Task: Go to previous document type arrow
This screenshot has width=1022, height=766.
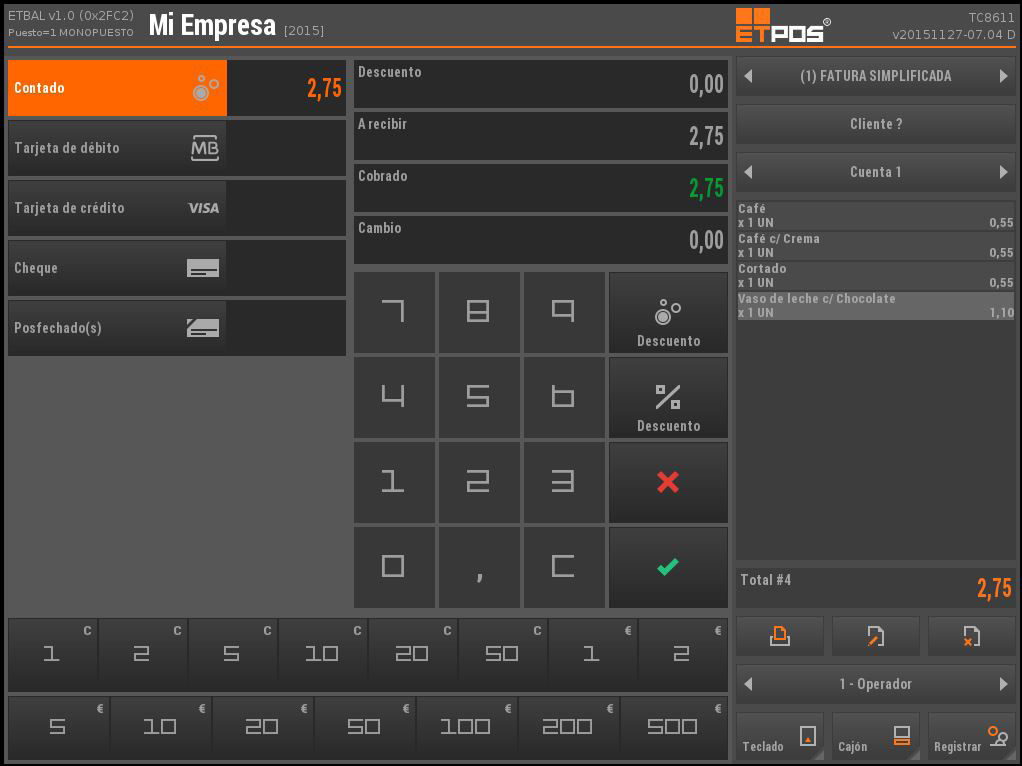Action: click(x=748, y=76)
